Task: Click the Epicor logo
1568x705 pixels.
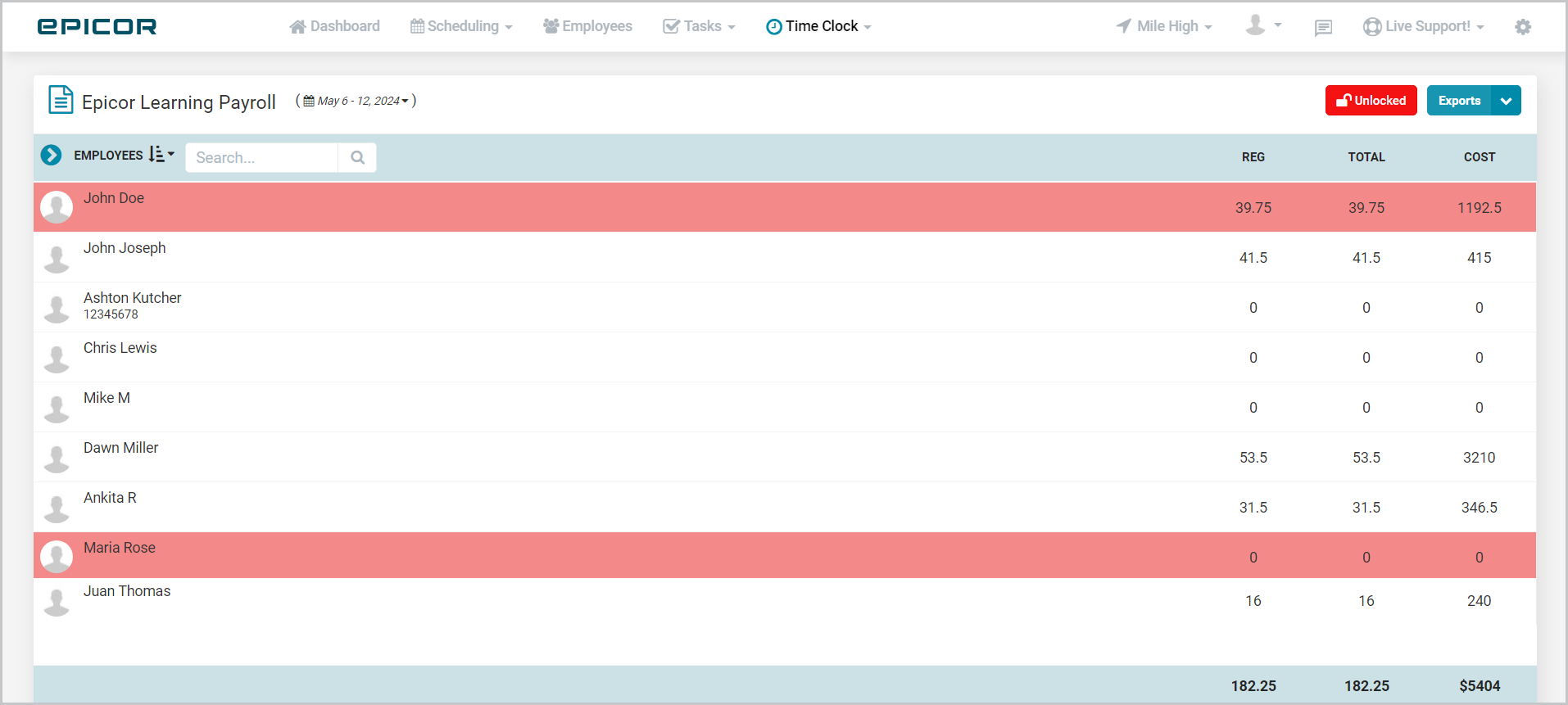Action: click(x=97, y=26)
